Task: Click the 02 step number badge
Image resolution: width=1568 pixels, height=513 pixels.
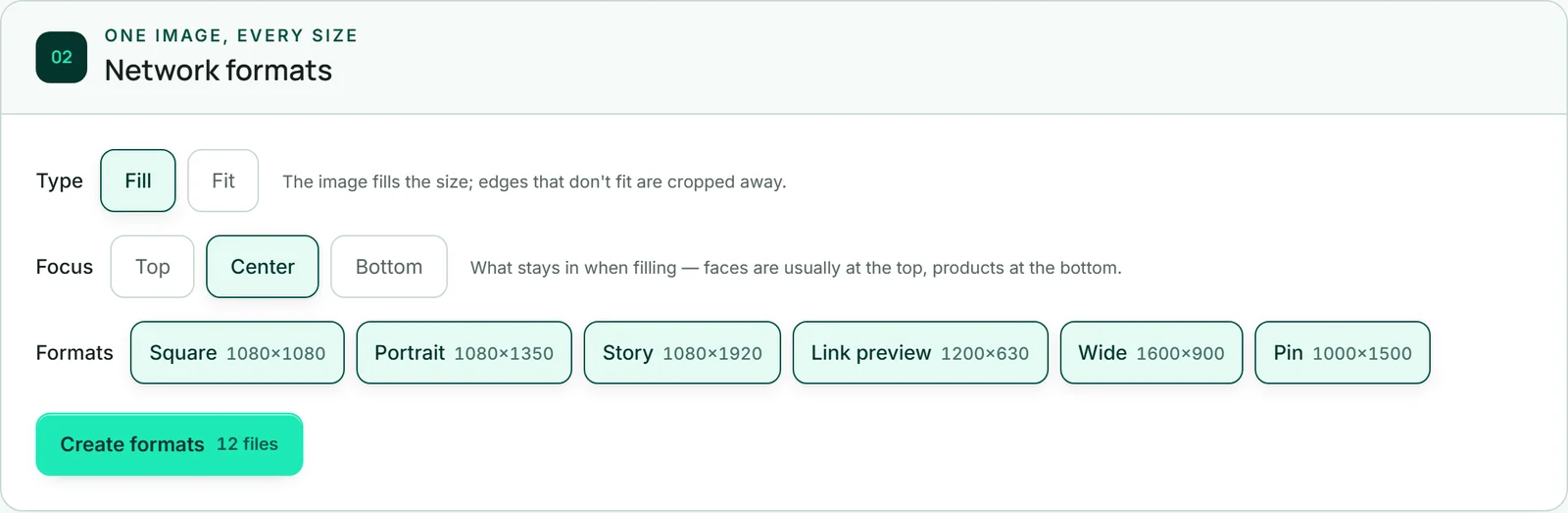Action: coord(62,57)
